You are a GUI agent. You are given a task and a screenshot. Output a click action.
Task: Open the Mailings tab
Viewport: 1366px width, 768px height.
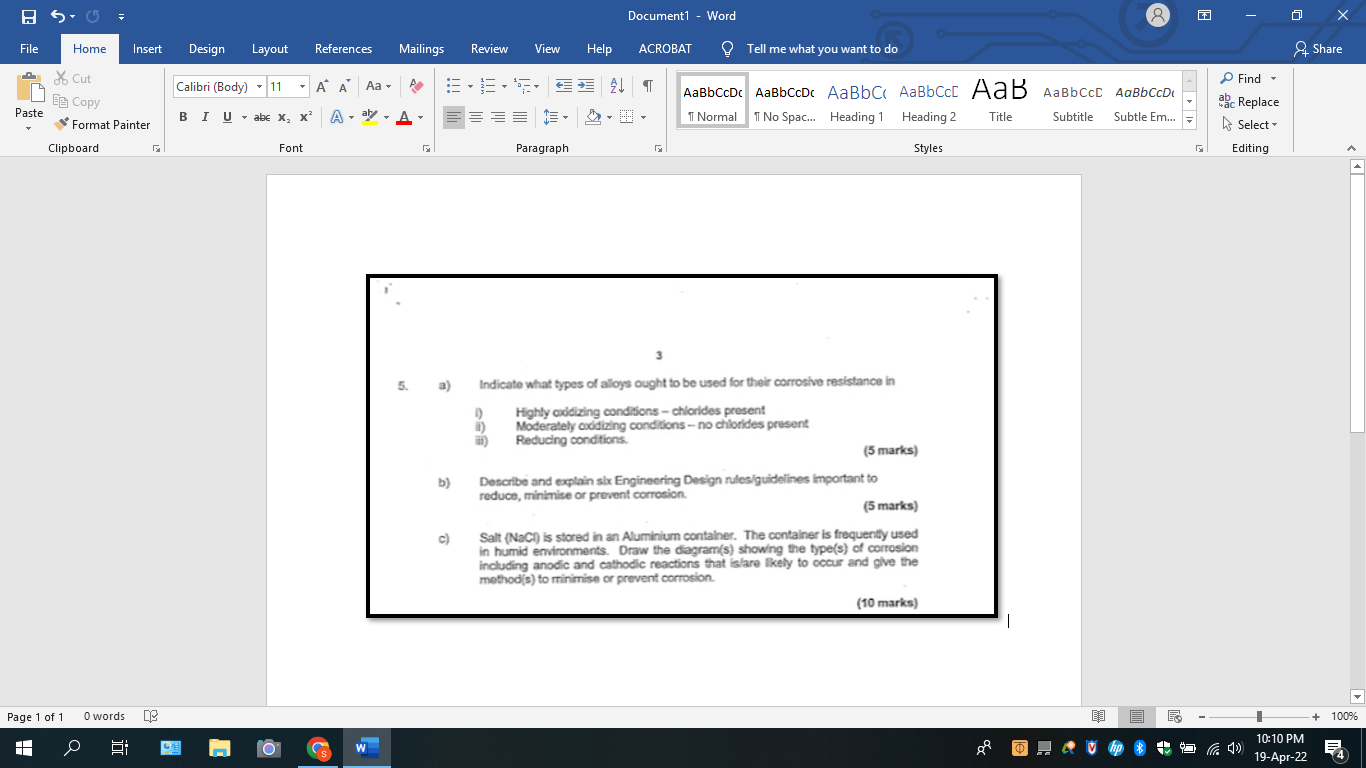(x=421, y=48)
